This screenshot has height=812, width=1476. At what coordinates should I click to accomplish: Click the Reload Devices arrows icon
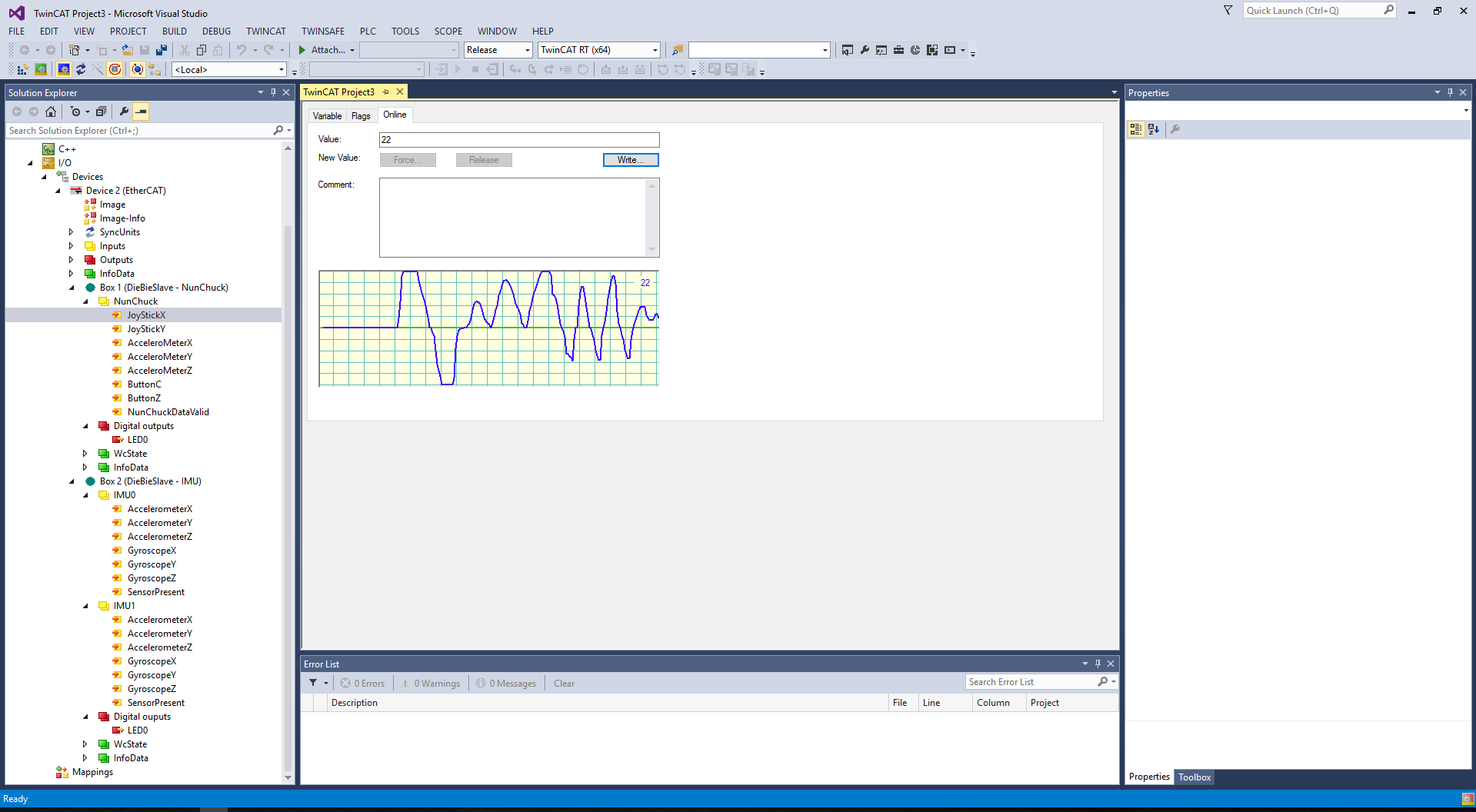81,70
